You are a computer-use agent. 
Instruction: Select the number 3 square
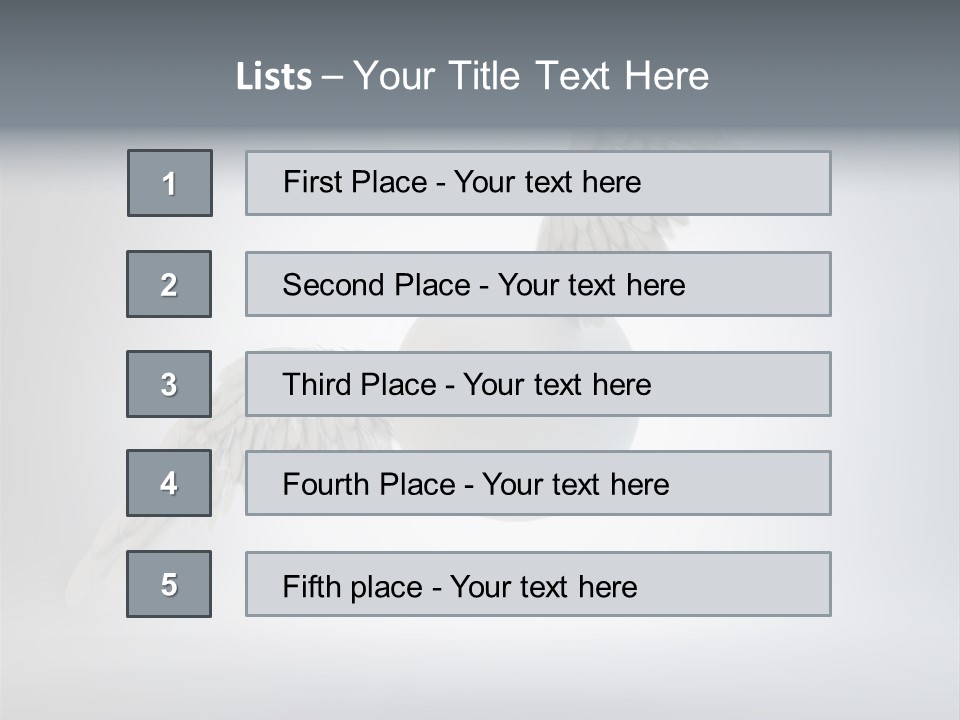[169, 384]
